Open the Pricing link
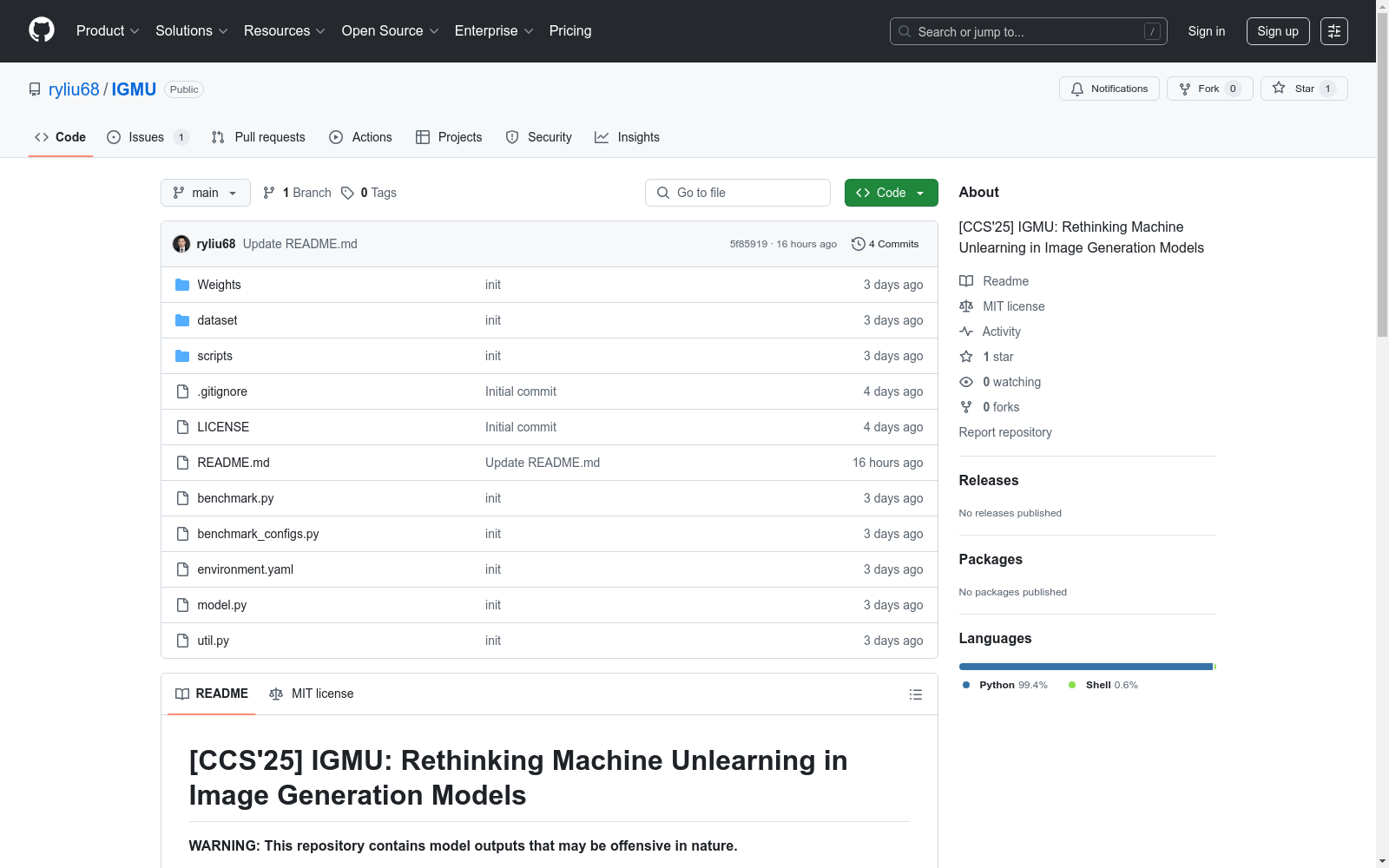The height and width of the screenshot is (868, 1389). click(570, 31)
